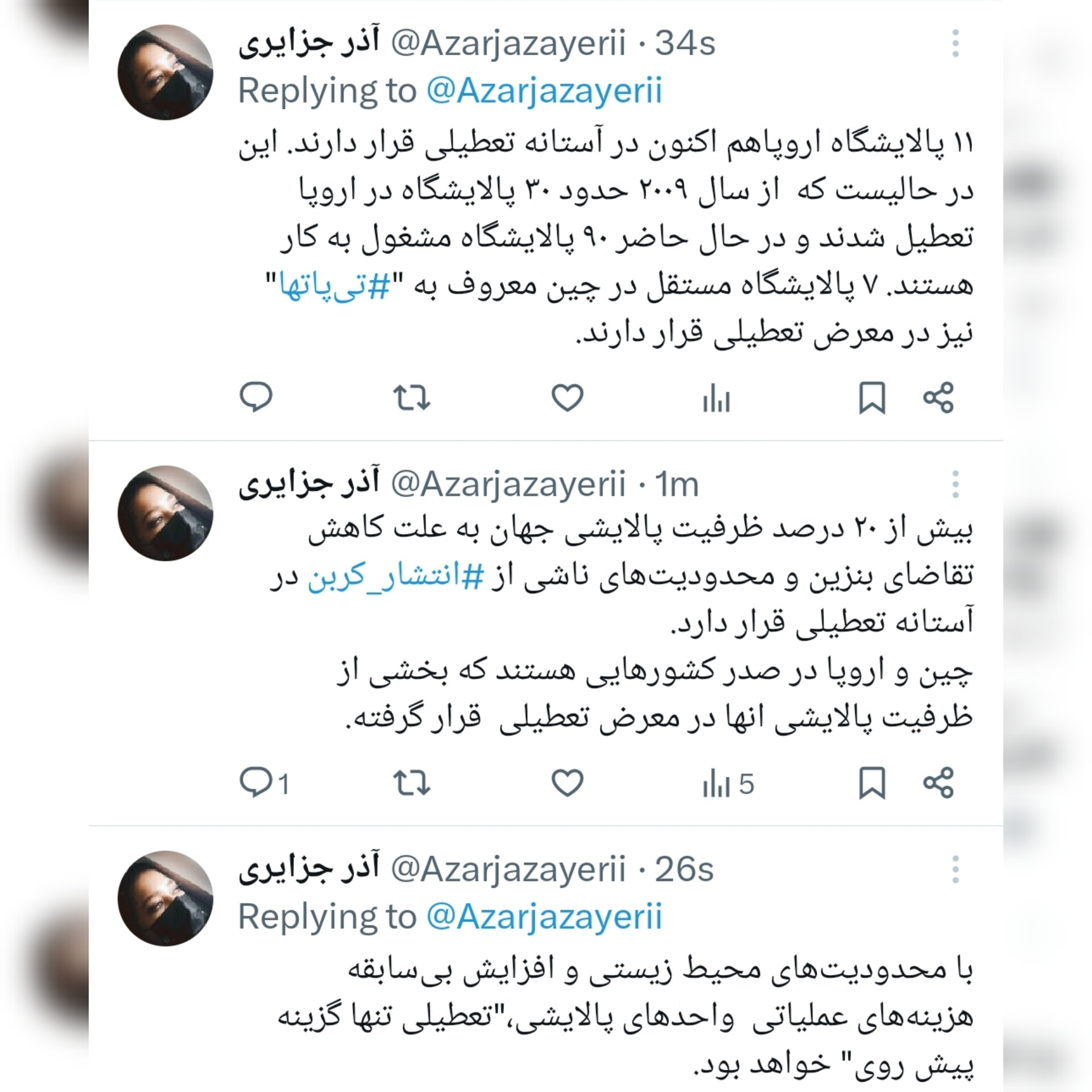Share the 34s tweet via share icon
The height and width of the screenshot is (1092, 1092).
[x=938, y=397]
